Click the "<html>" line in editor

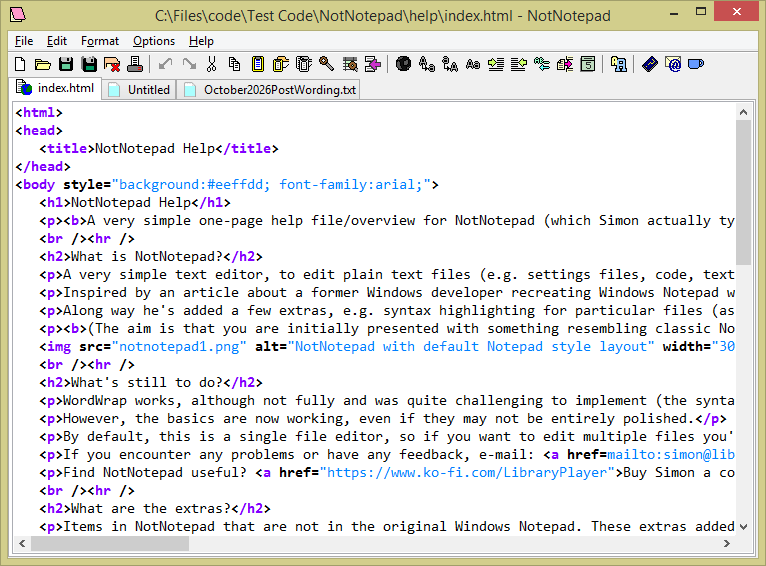coord(39,113)
